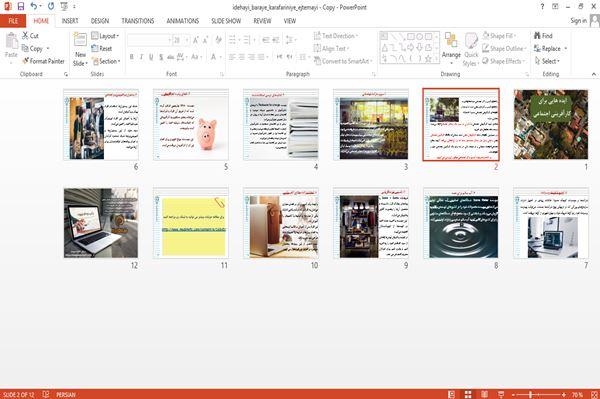The image size is (600, 399).
Task: Insert a New Slide
Action: click(80, 50)
